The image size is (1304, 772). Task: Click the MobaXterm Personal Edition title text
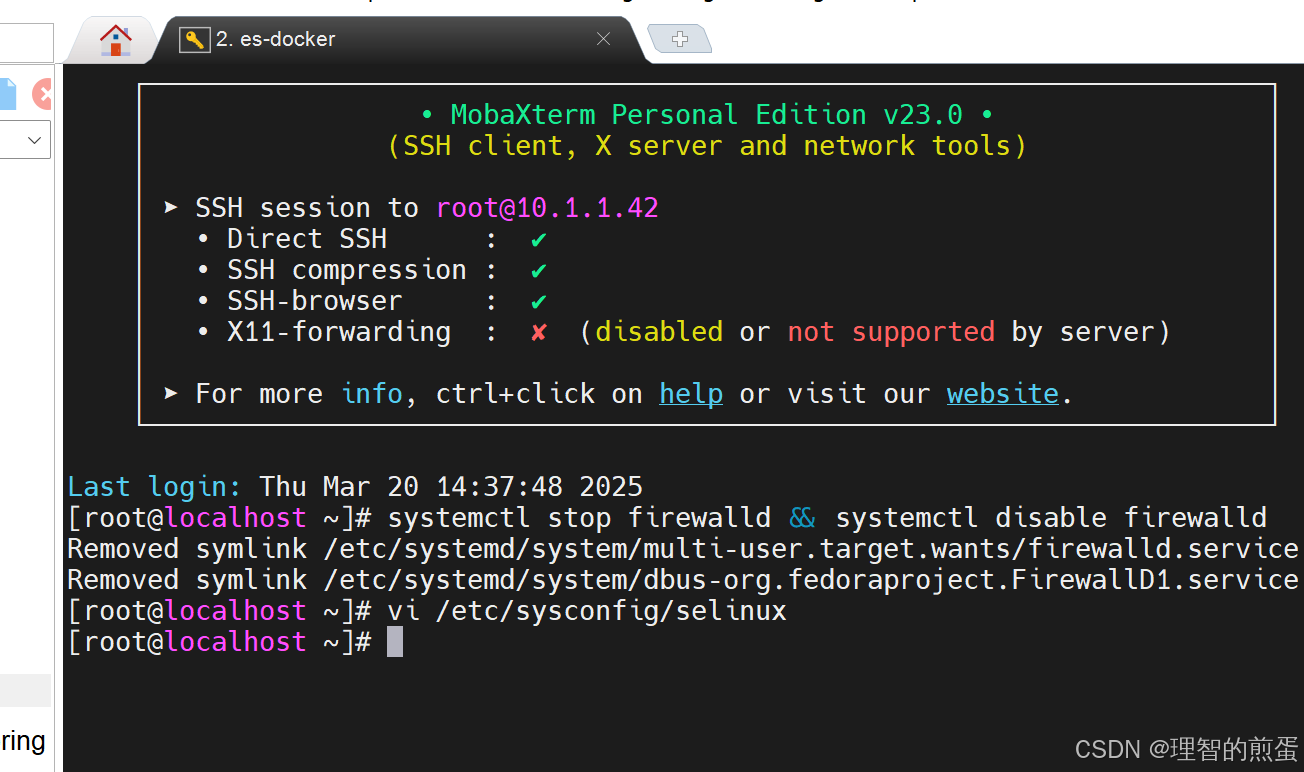point(707,115)
